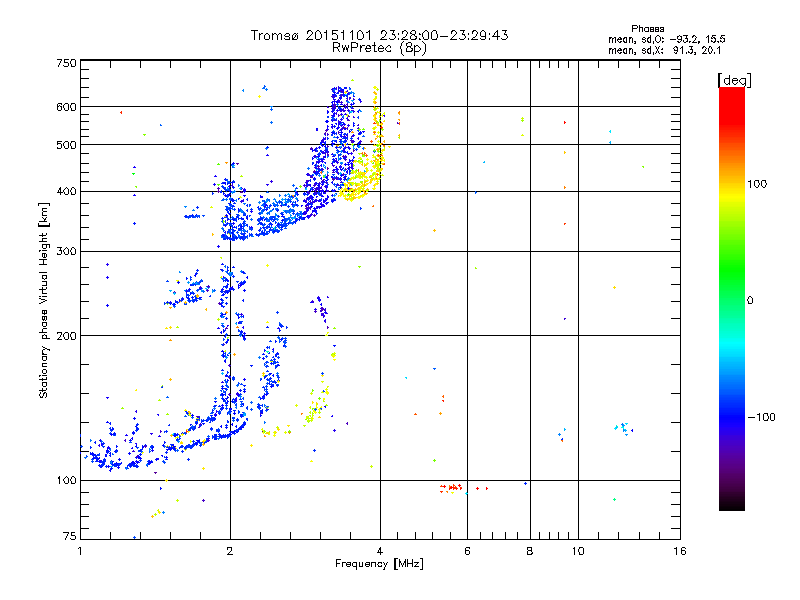
Task: Click the "Frequency [MHz]" axis label
Action: (x=379, y=564)
